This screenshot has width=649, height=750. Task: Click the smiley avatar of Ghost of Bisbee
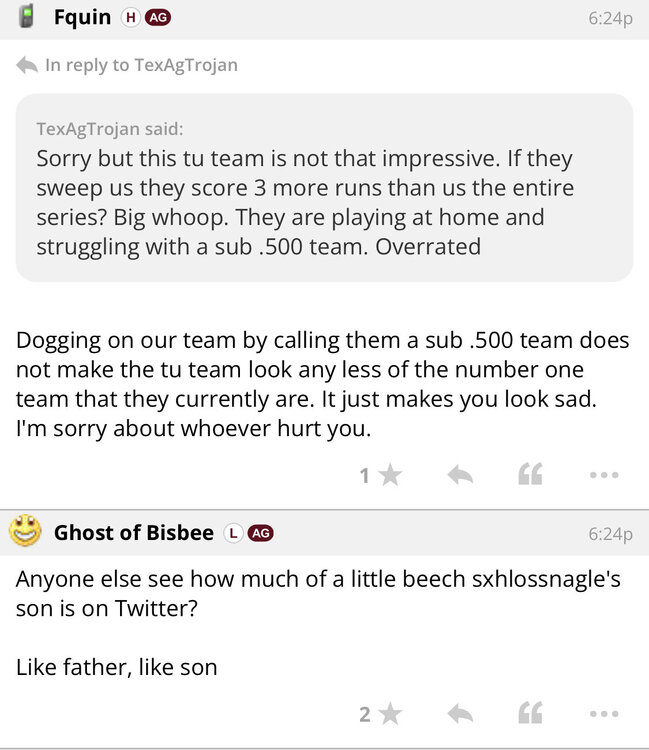click(x=26, y=532)
